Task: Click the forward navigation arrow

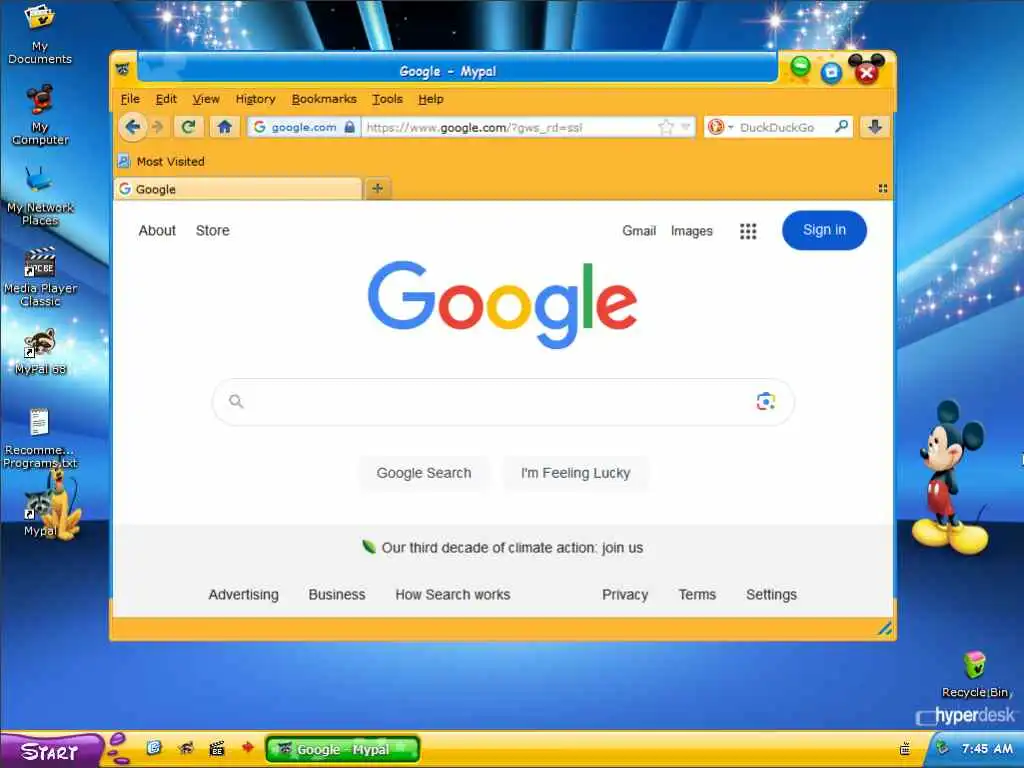Action: [x=157, y=127]
